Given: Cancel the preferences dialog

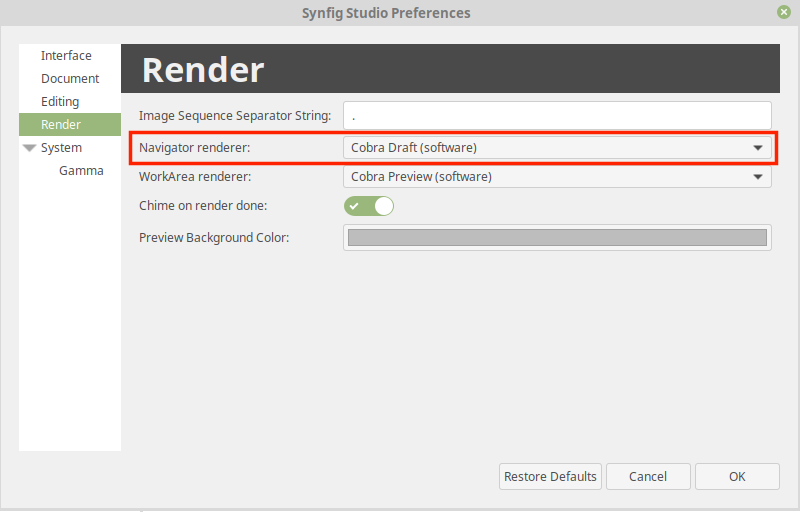Looking at the screenshot, I should [x=648, y=476].
